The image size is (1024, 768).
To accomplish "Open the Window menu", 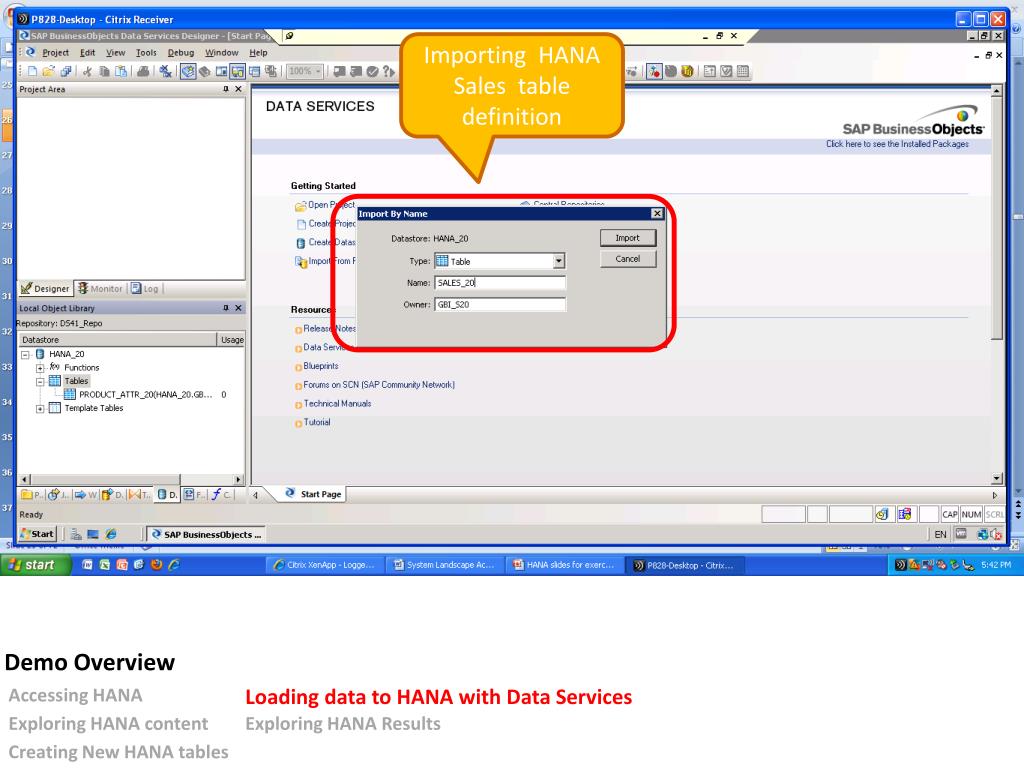I will (221, 53).
